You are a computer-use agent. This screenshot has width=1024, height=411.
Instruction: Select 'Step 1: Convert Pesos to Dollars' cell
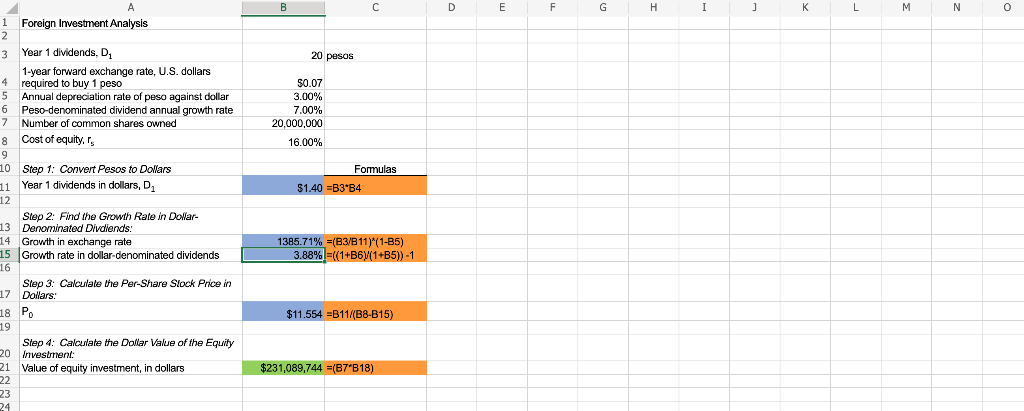tap(131, 169)
